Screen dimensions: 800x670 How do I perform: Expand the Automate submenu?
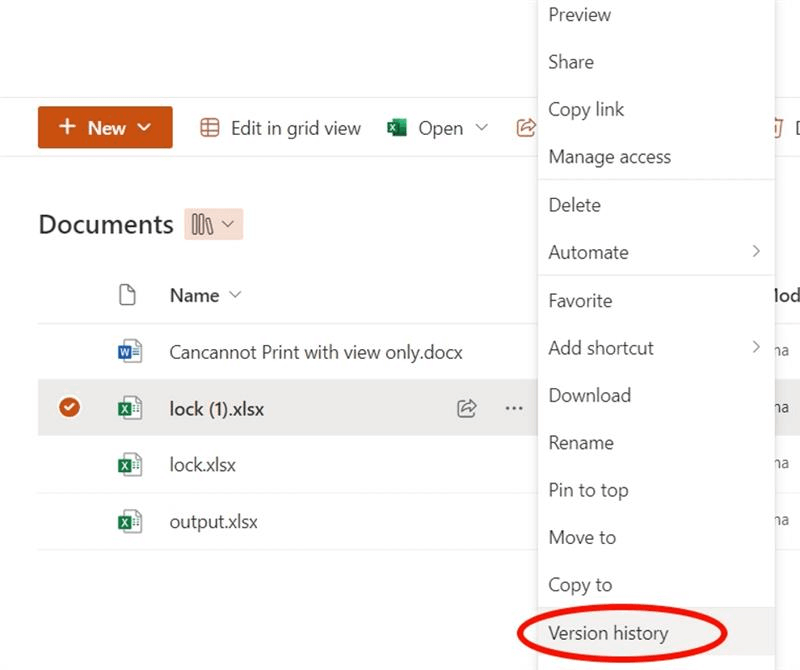coord(657,252)
